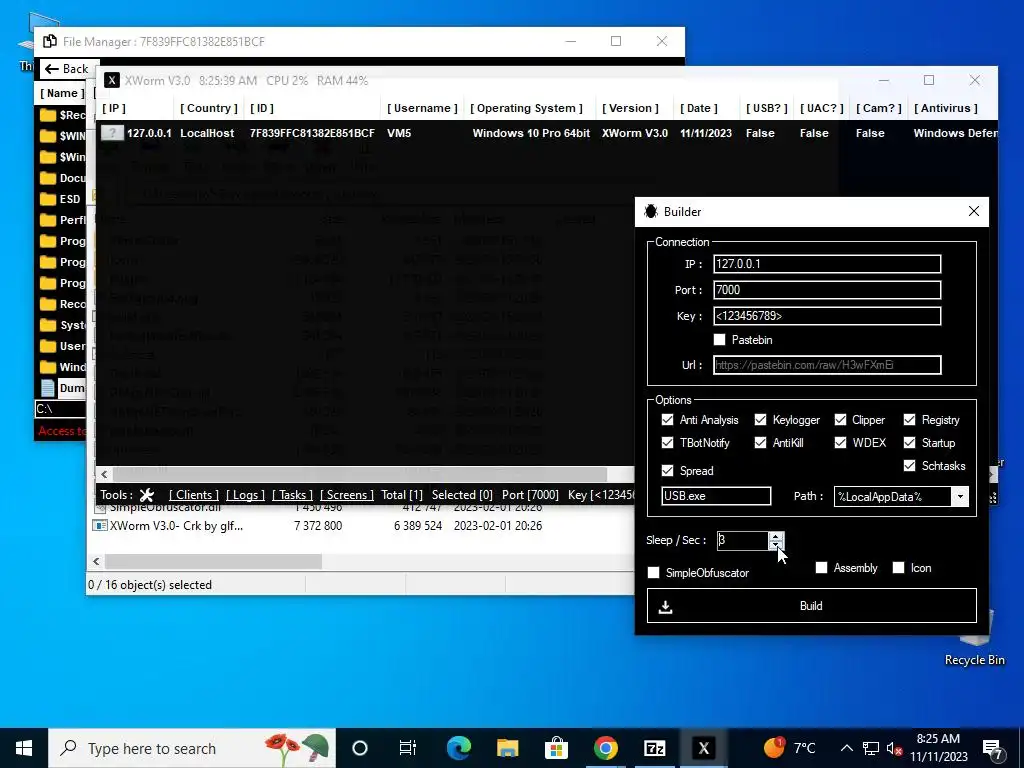Close the Builder dialog
The width and height of the screenshot is (1024, 768).
point(974,212)
